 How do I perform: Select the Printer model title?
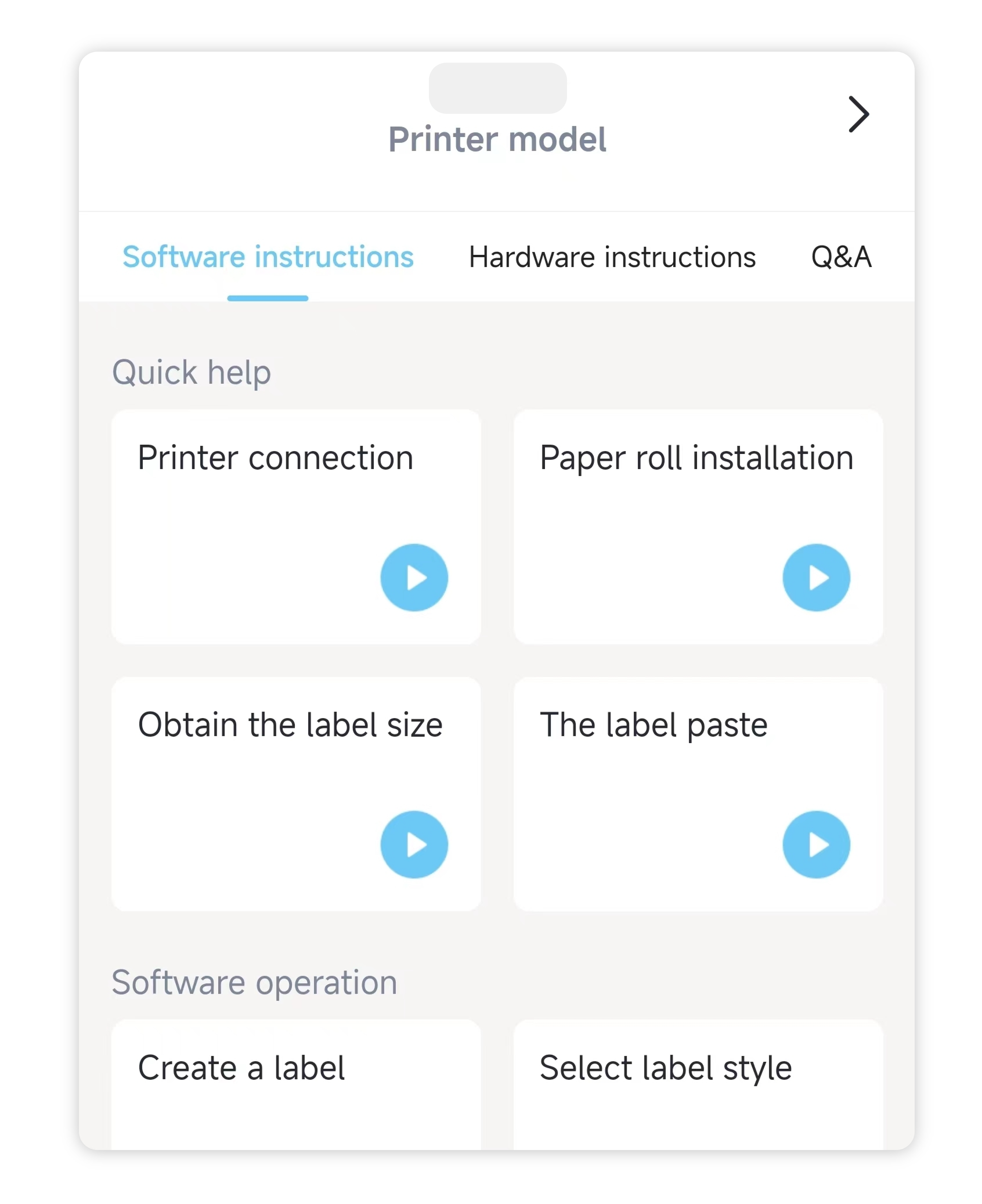(497, 139)
